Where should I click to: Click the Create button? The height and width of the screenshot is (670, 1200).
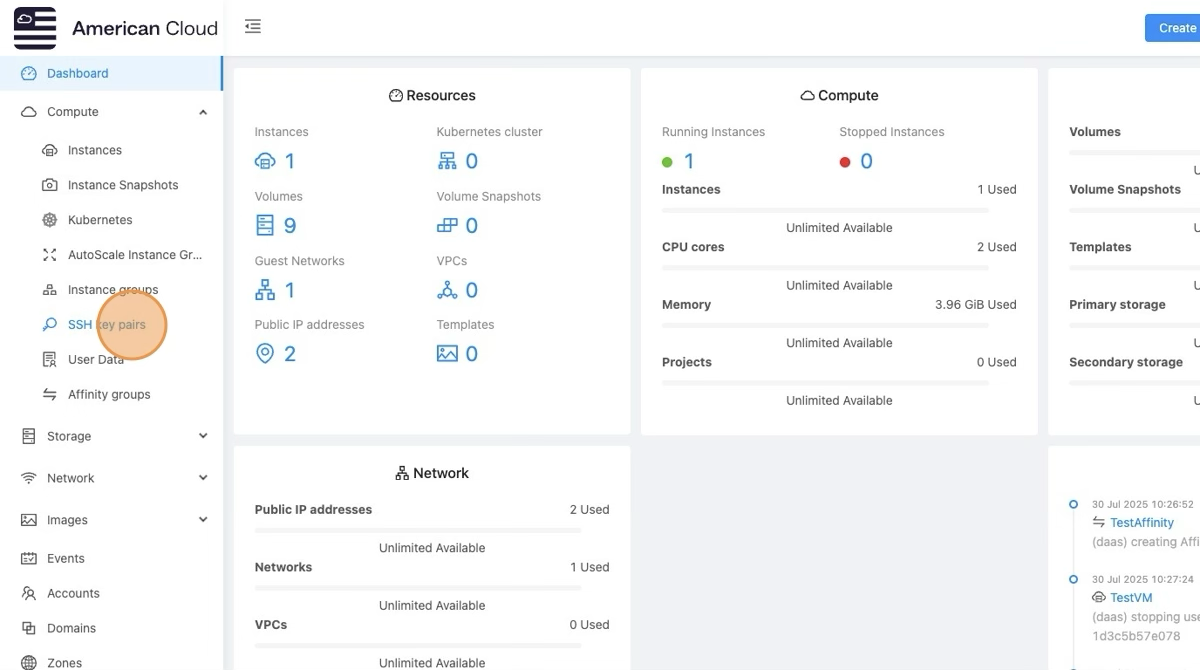pyautogui.click(x=1176, y=28)
